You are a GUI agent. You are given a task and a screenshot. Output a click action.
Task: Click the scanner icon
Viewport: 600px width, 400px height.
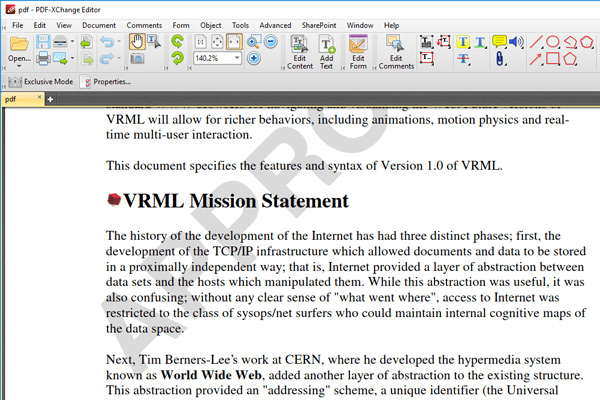click(x=60, y=42)
